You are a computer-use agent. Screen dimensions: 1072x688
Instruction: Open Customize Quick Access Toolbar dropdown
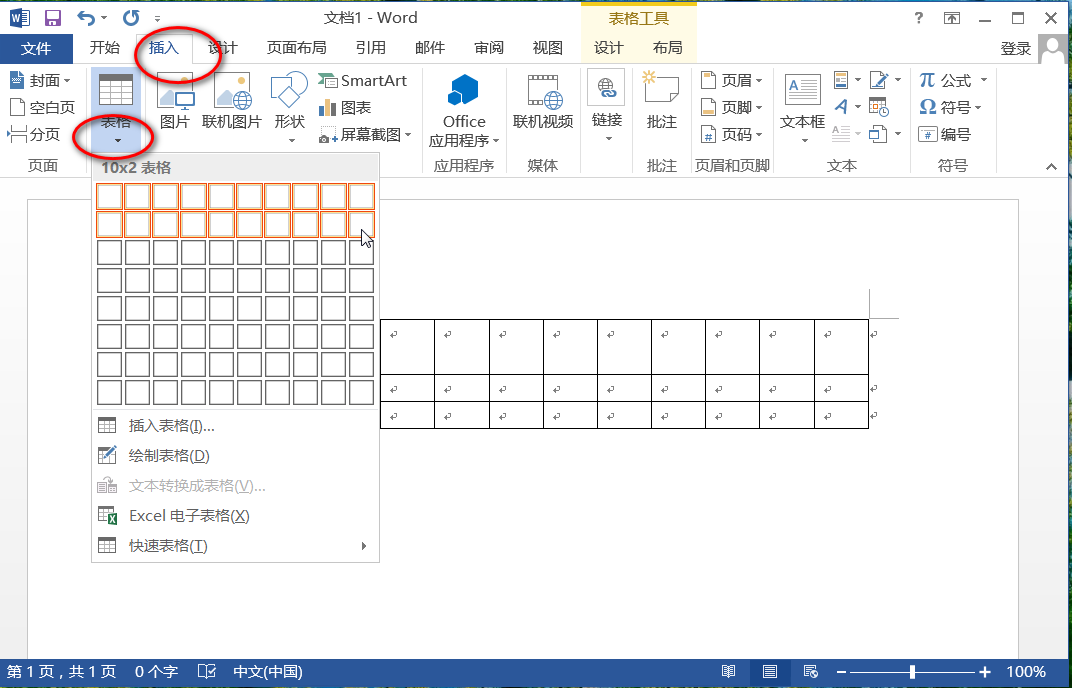pos(158,18)
